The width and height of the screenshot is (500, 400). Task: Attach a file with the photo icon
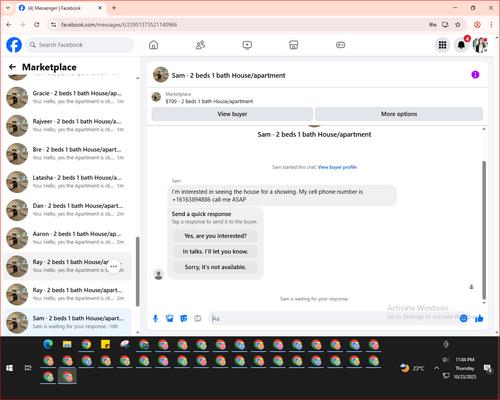coord(170,318)
